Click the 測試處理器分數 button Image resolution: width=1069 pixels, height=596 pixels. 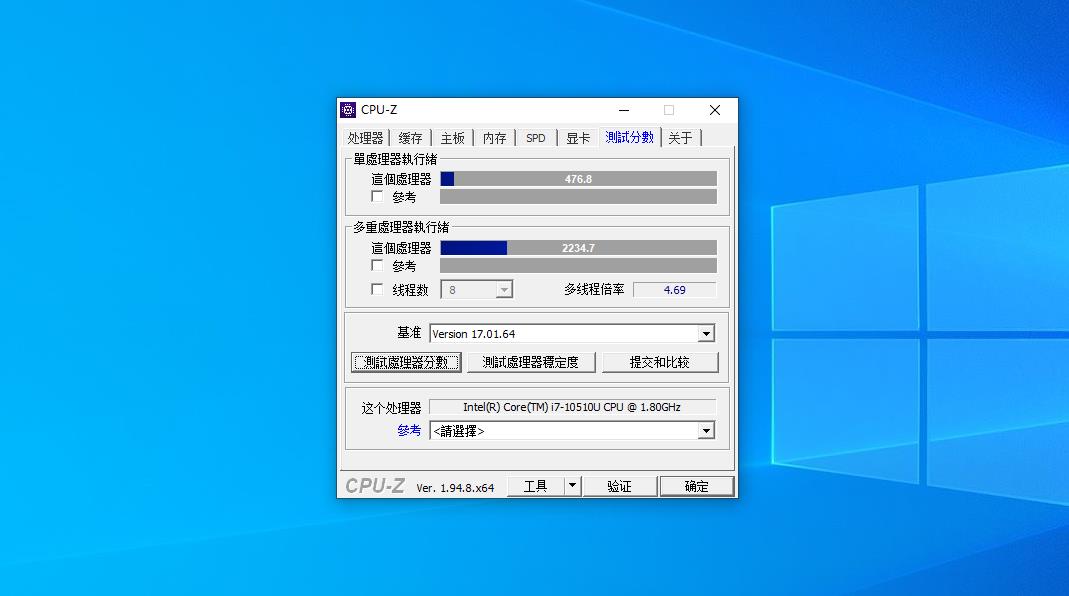pyautogui.click(x=405, y=362)
